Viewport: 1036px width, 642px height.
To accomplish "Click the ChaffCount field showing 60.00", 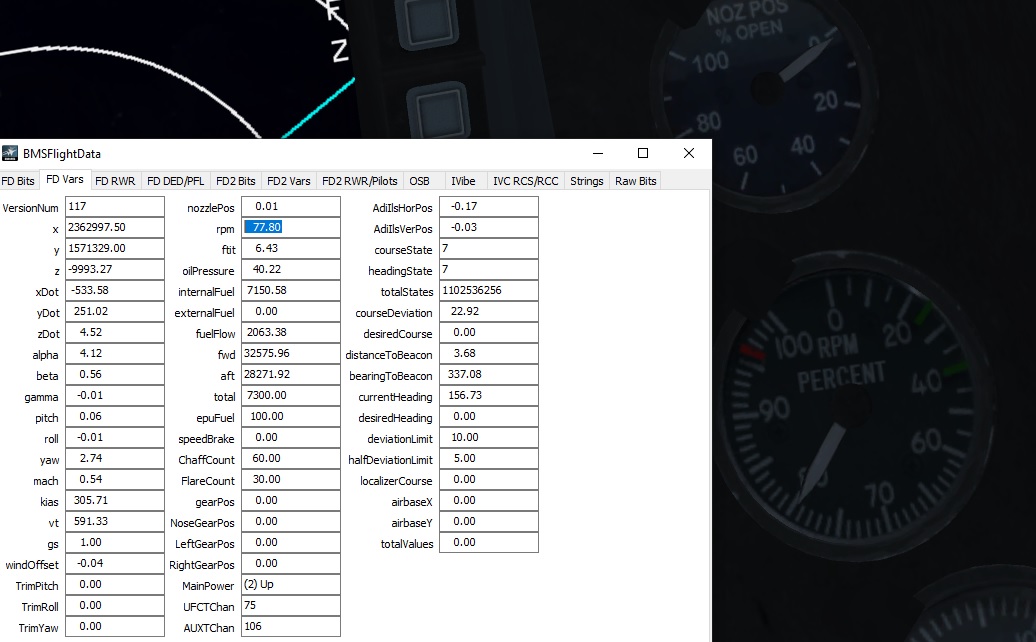I will click(291, 458).
